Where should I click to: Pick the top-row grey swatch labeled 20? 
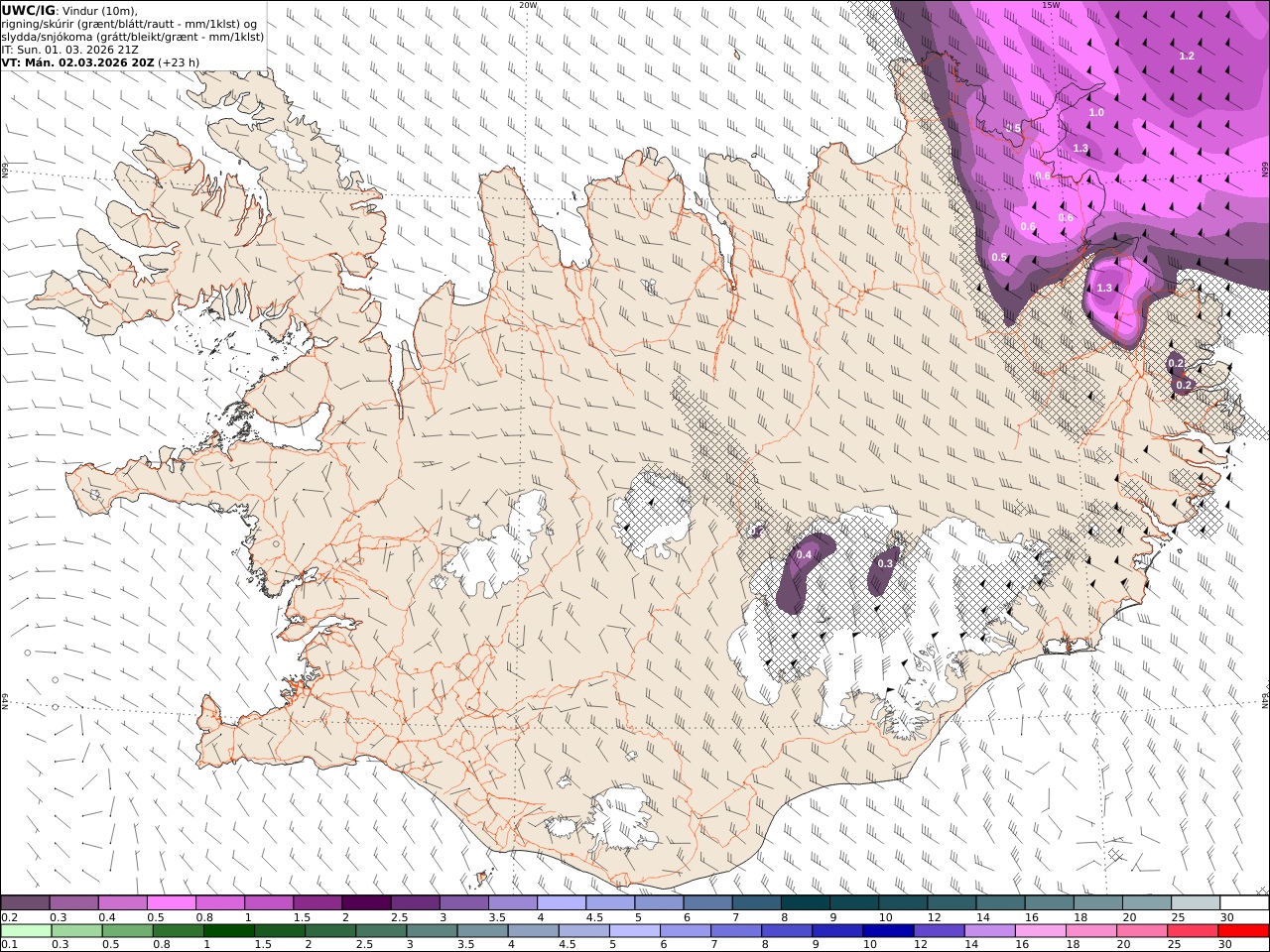point(1146,903)
